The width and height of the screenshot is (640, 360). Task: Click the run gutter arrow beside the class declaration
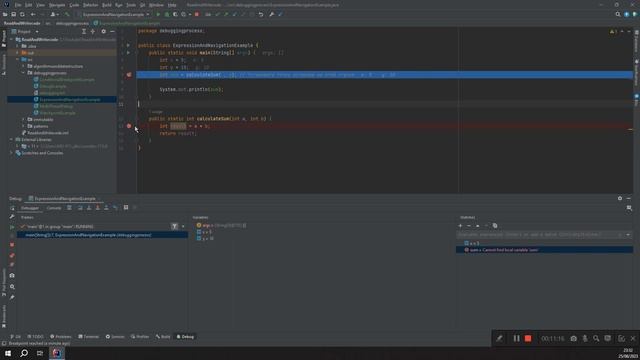pyautogui.click(x=128, y=45)
